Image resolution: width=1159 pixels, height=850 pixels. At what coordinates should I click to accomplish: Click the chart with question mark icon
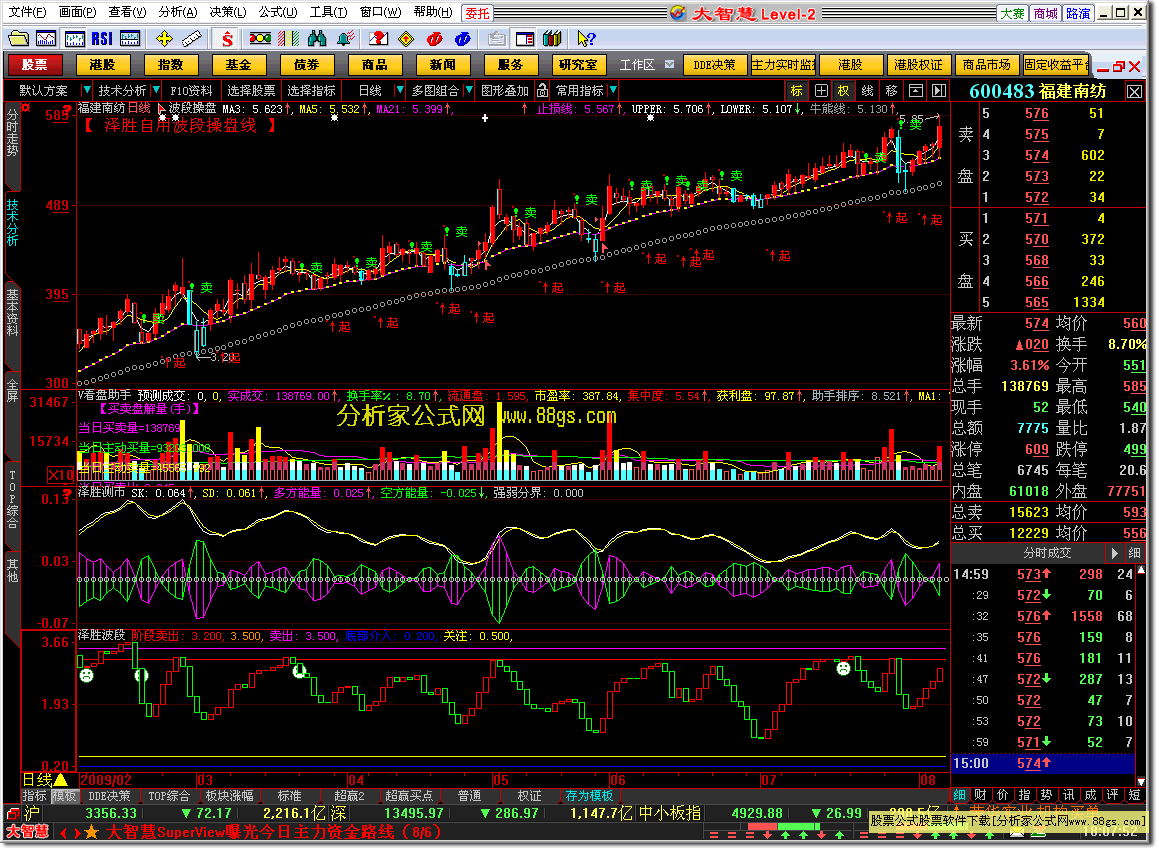378,38
